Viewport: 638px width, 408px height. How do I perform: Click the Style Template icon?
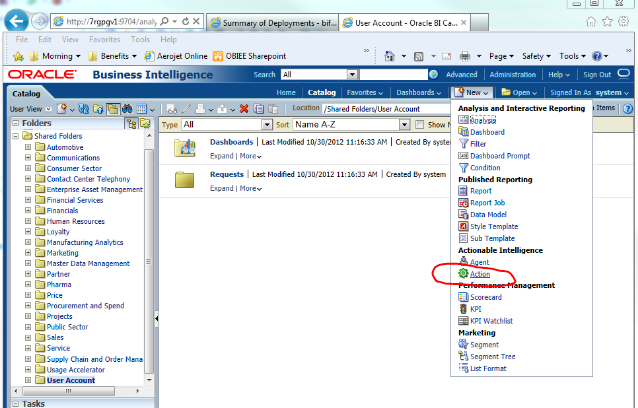463,226
